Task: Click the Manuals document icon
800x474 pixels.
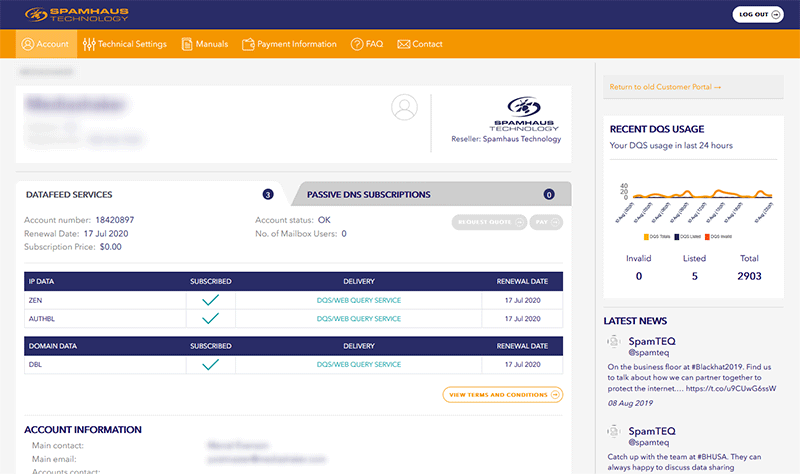Action: 187,44
